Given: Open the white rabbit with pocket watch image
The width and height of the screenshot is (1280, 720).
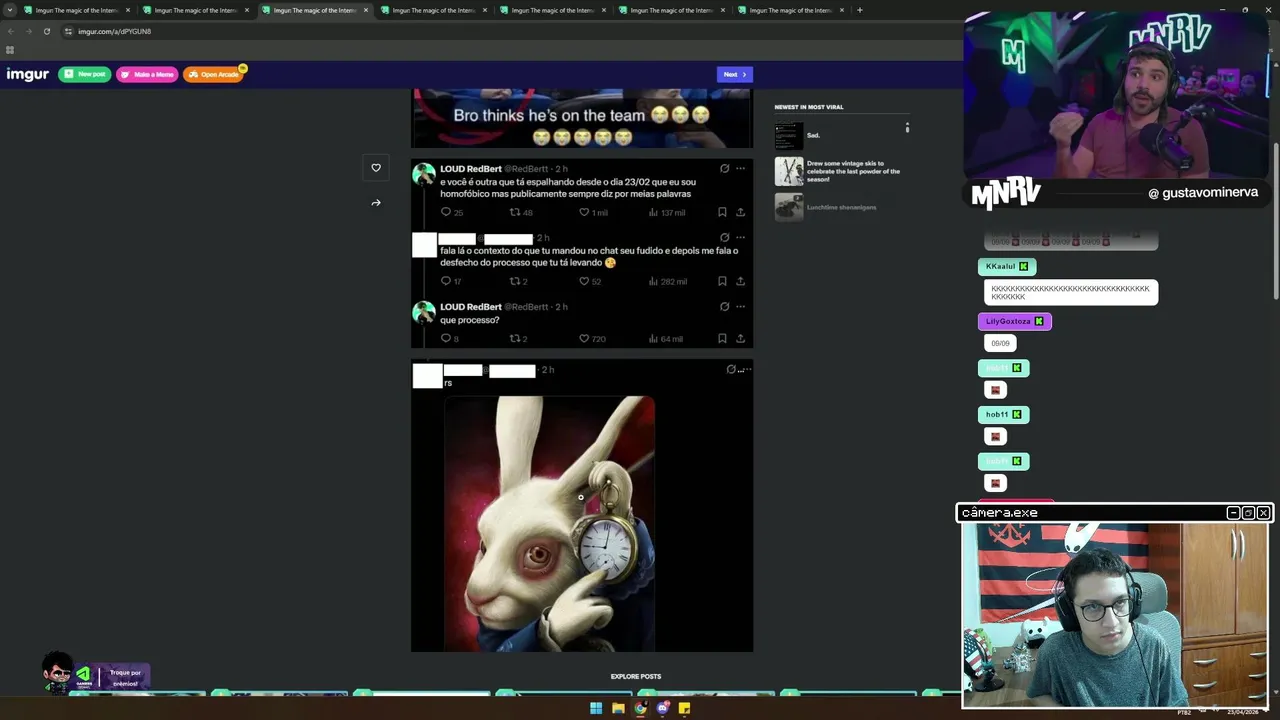Looking at the screenshot, I should pos(550,523).
